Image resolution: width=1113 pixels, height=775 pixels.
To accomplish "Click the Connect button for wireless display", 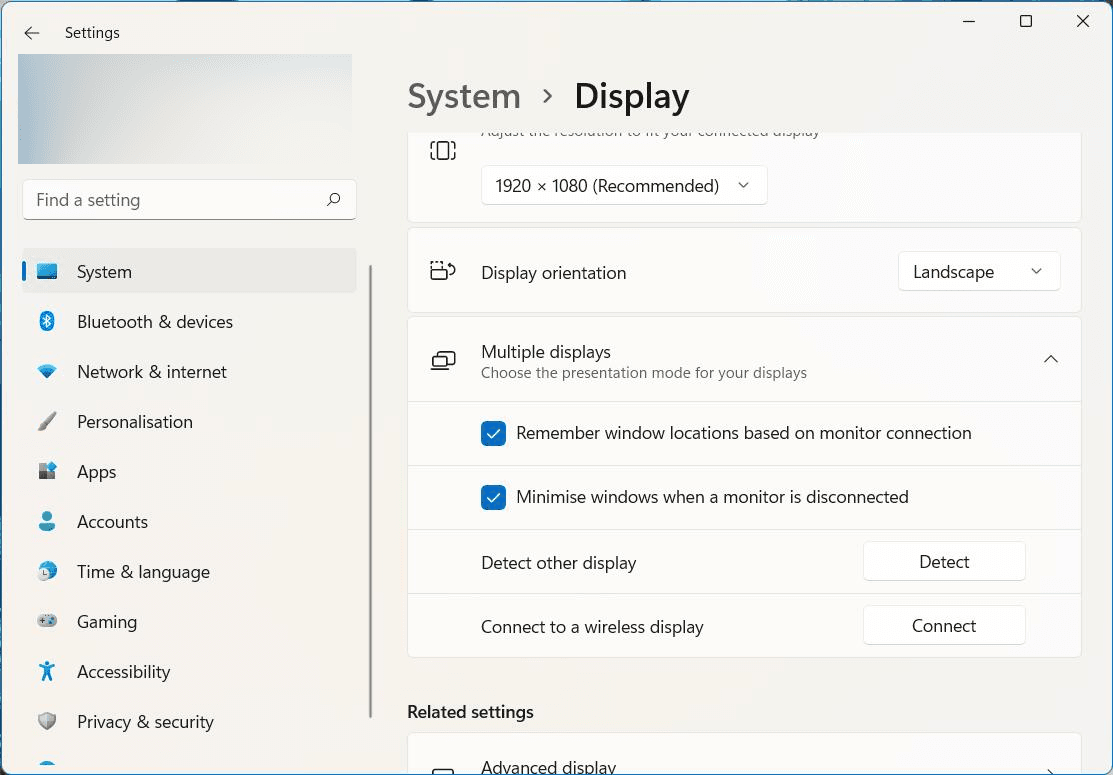I will coord(944,625).
